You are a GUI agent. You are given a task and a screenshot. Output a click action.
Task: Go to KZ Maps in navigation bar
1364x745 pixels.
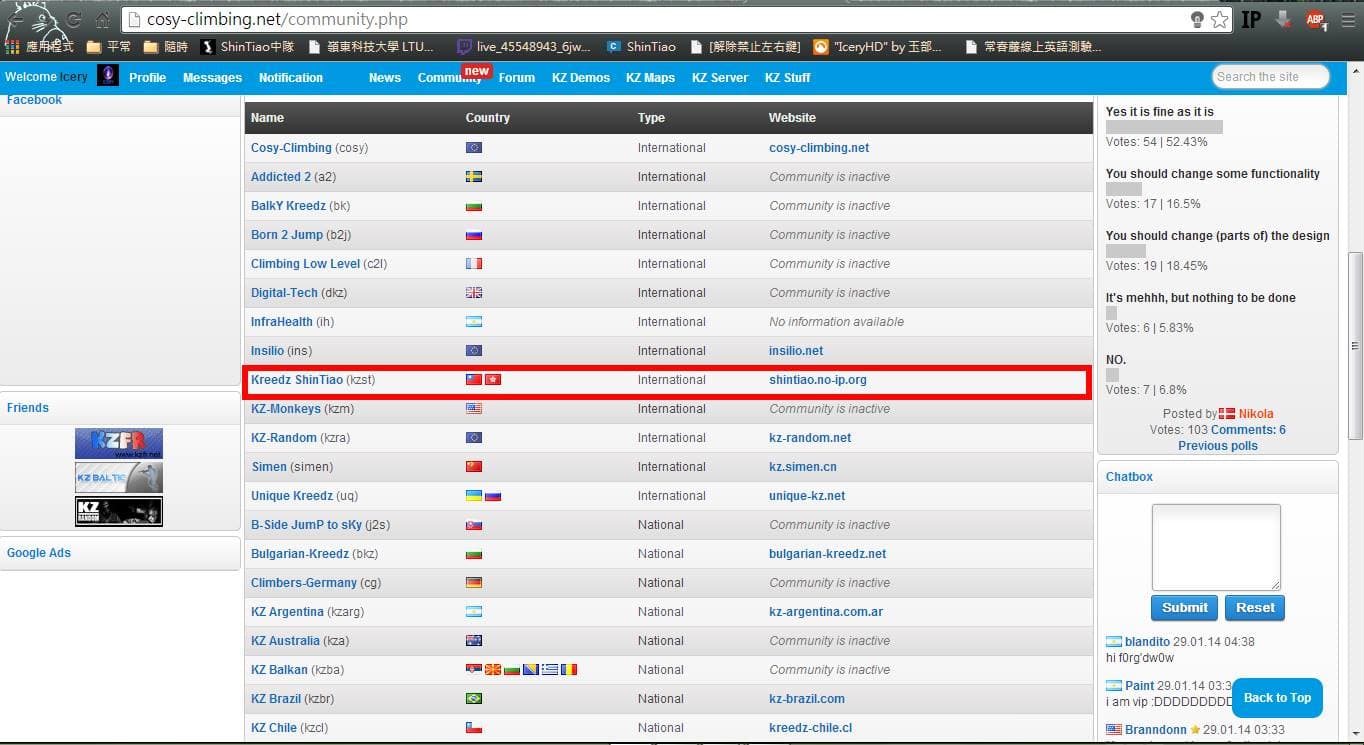pos(650,78)
